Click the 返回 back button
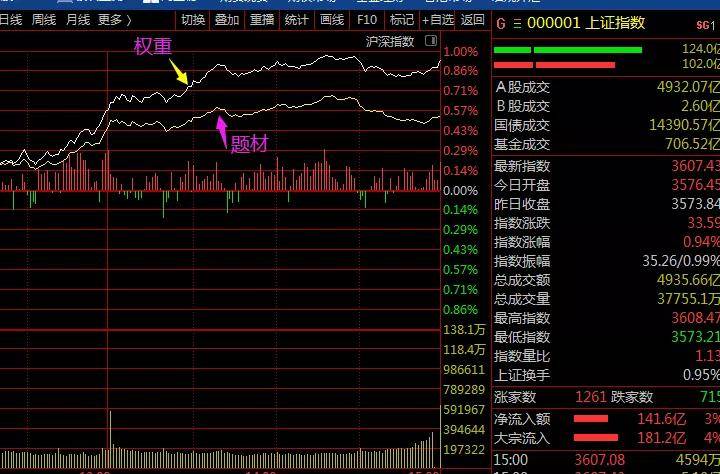Screen dimensions: 720x474 coord(473,19)
